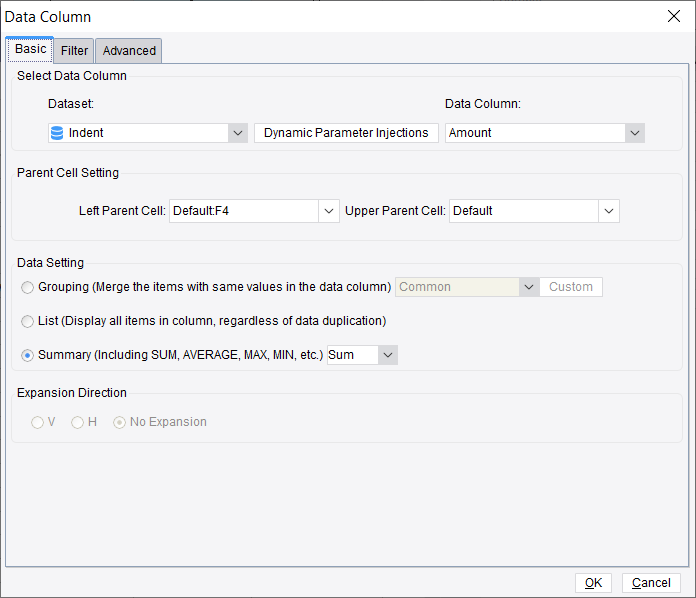Select the List radio button
Image resolution: width=696 pixels, height=598 pixels.
tap(28, 321)
